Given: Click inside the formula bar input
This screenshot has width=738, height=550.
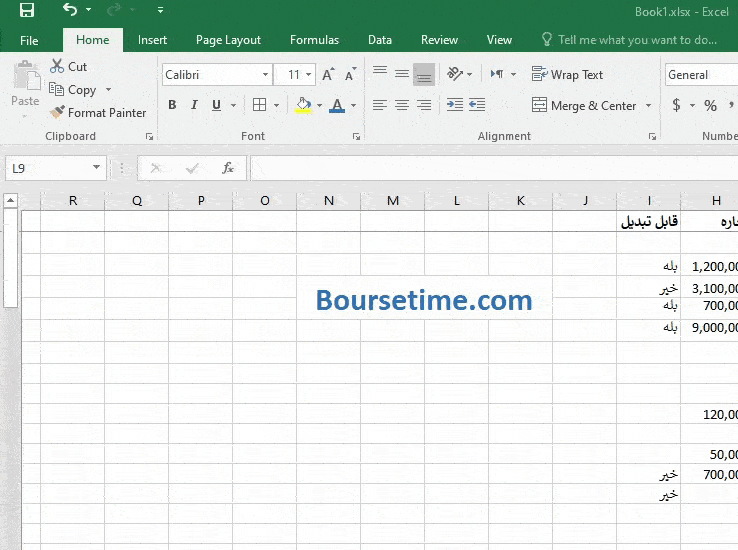Looking at the screenshot, I should pyautogui.click(x=494, y=168).
